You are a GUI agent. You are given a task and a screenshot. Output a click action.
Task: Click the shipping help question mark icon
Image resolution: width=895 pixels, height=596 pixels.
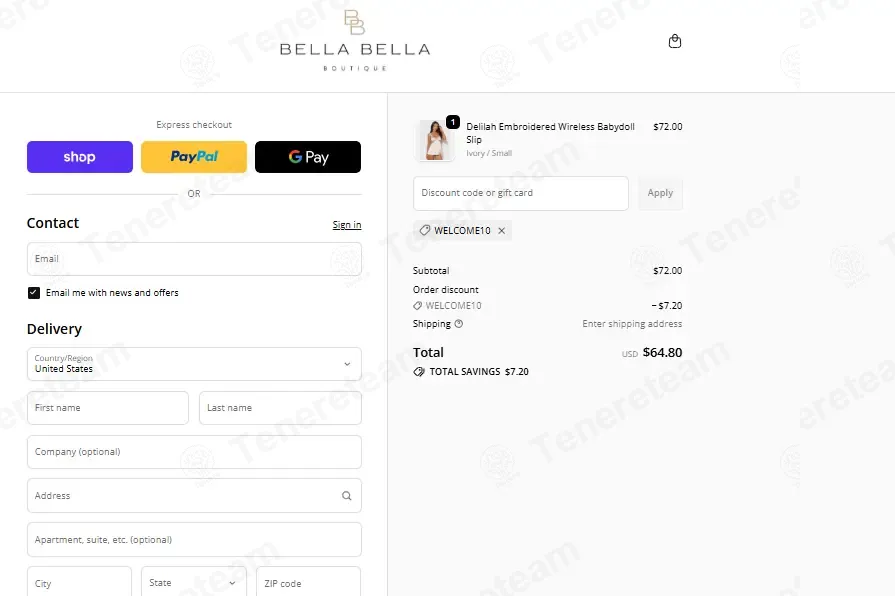[459, 324]
